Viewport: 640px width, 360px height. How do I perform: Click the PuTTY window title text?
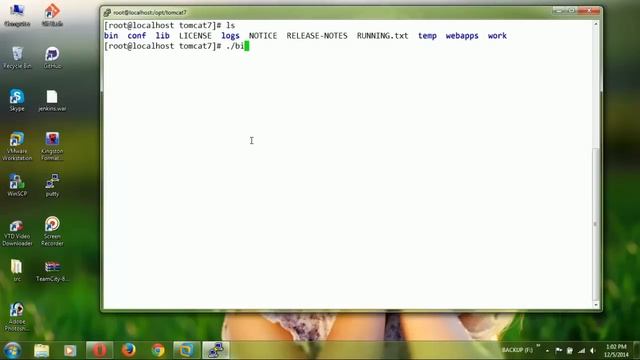(150, 13)
